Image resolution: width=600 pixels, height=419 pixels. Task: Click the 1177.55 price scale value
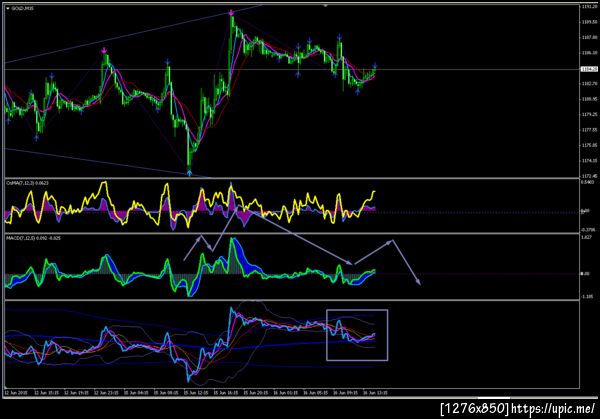point(589,130)
